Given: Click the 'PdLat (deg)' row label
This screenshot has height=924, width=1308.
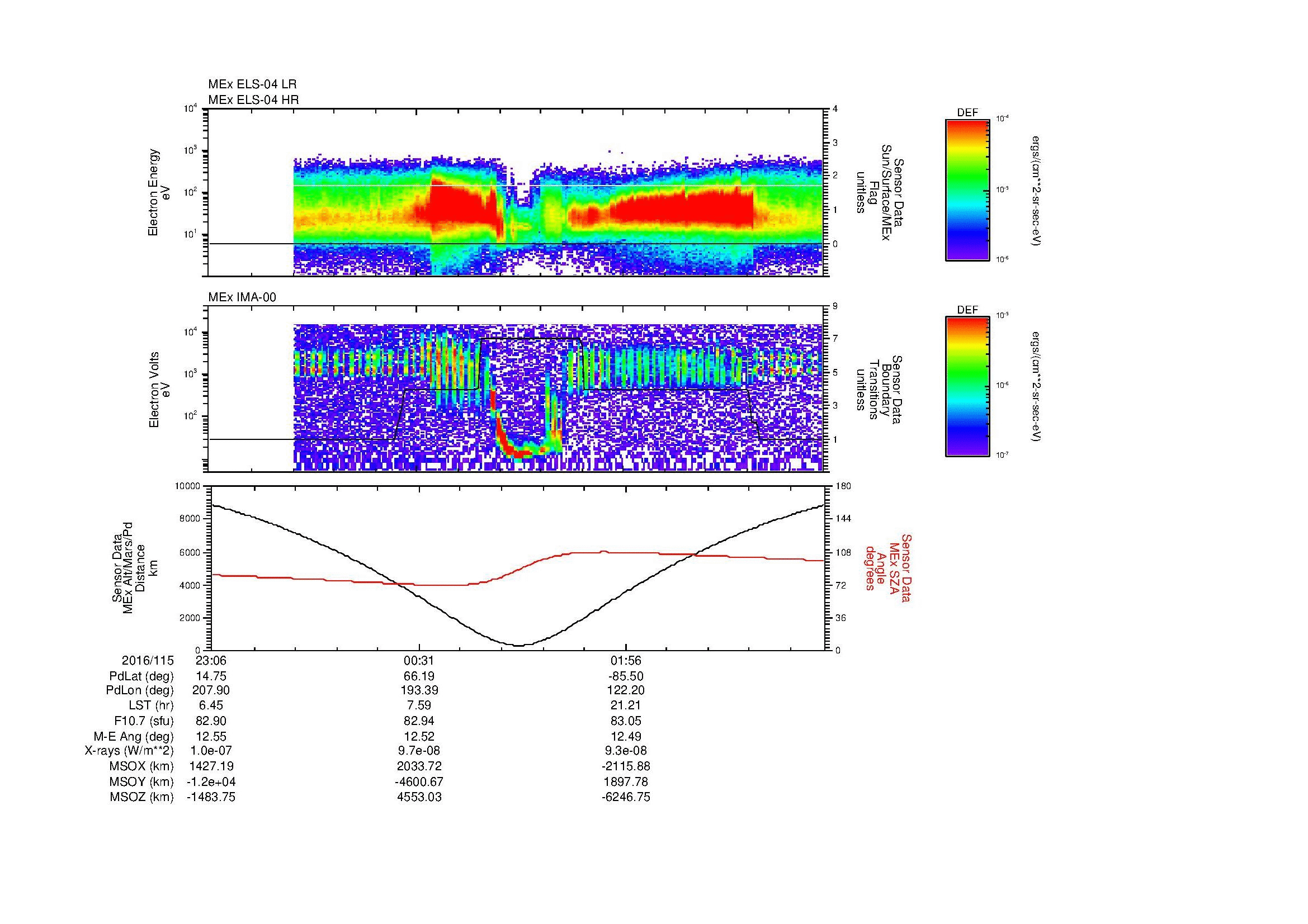Looking at the screenshot, I should click(x=141, y=676).
